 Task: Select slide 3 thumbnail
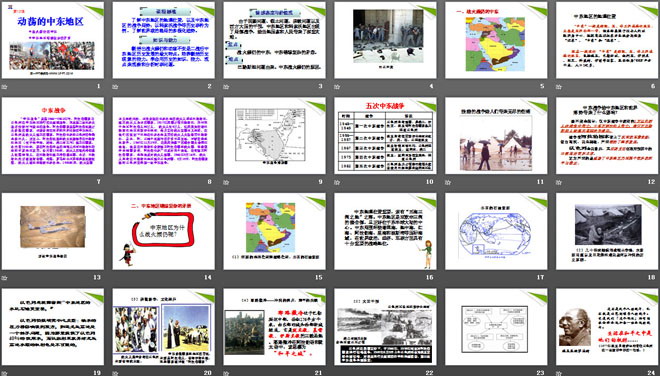tap(274, 40)
